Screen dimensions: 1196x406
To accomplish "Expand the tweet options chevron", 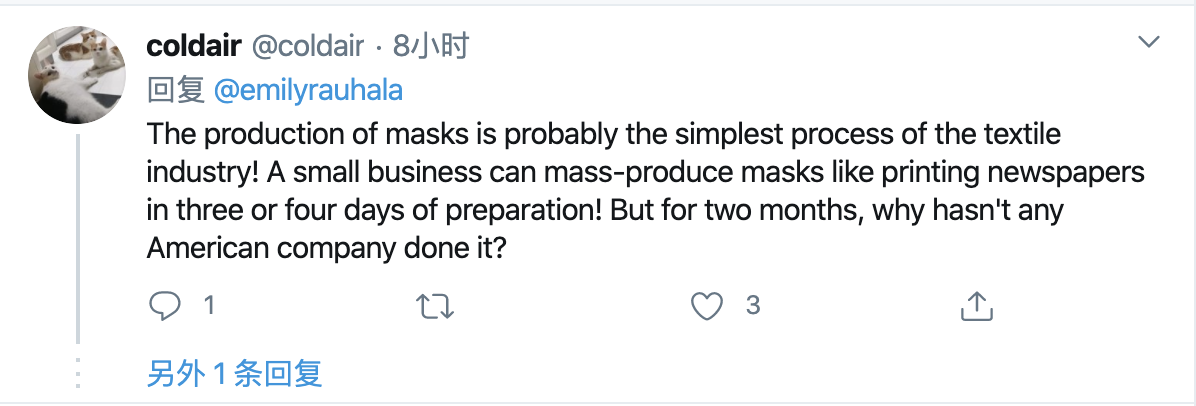I will click(x=1150, y=42).
